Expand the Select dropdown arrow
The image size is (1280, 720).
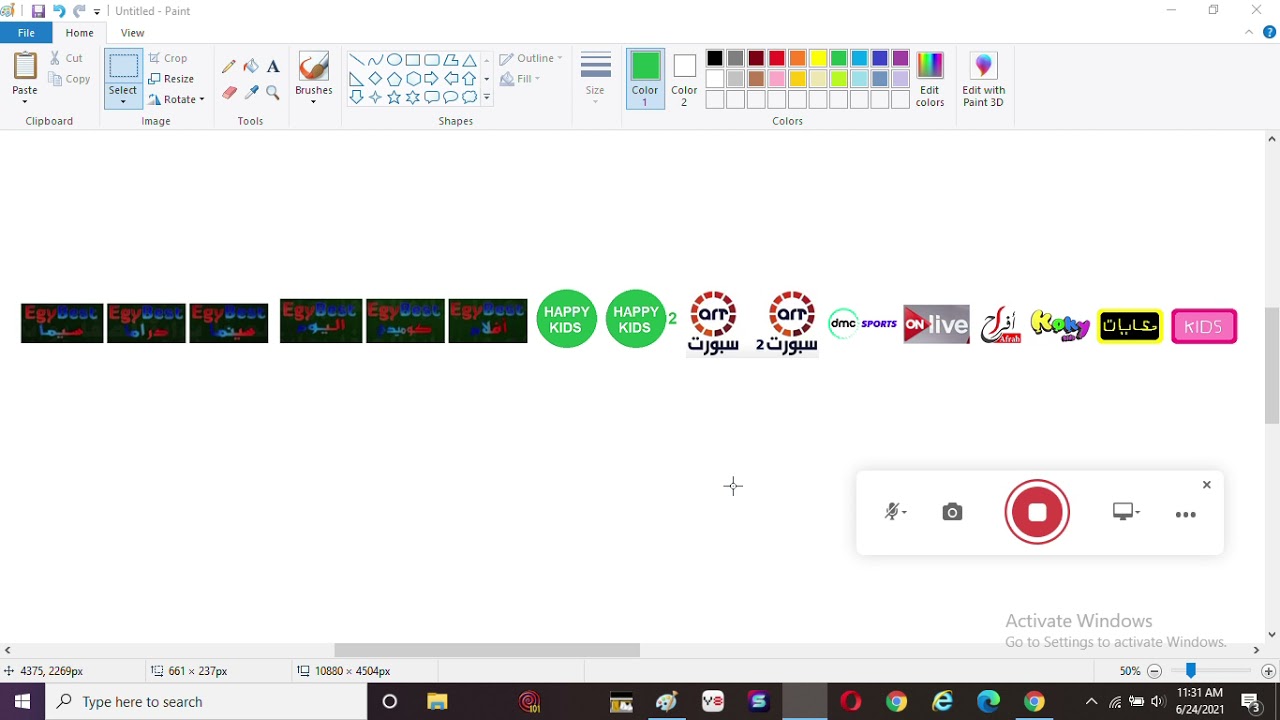123,103
